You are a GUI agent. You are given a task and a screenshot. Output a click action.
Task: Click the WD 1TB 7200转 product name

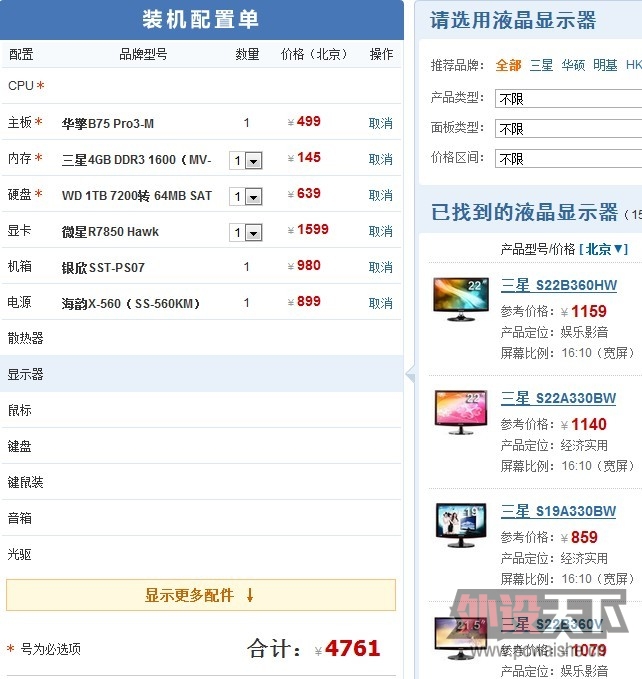tap(137, 196)
